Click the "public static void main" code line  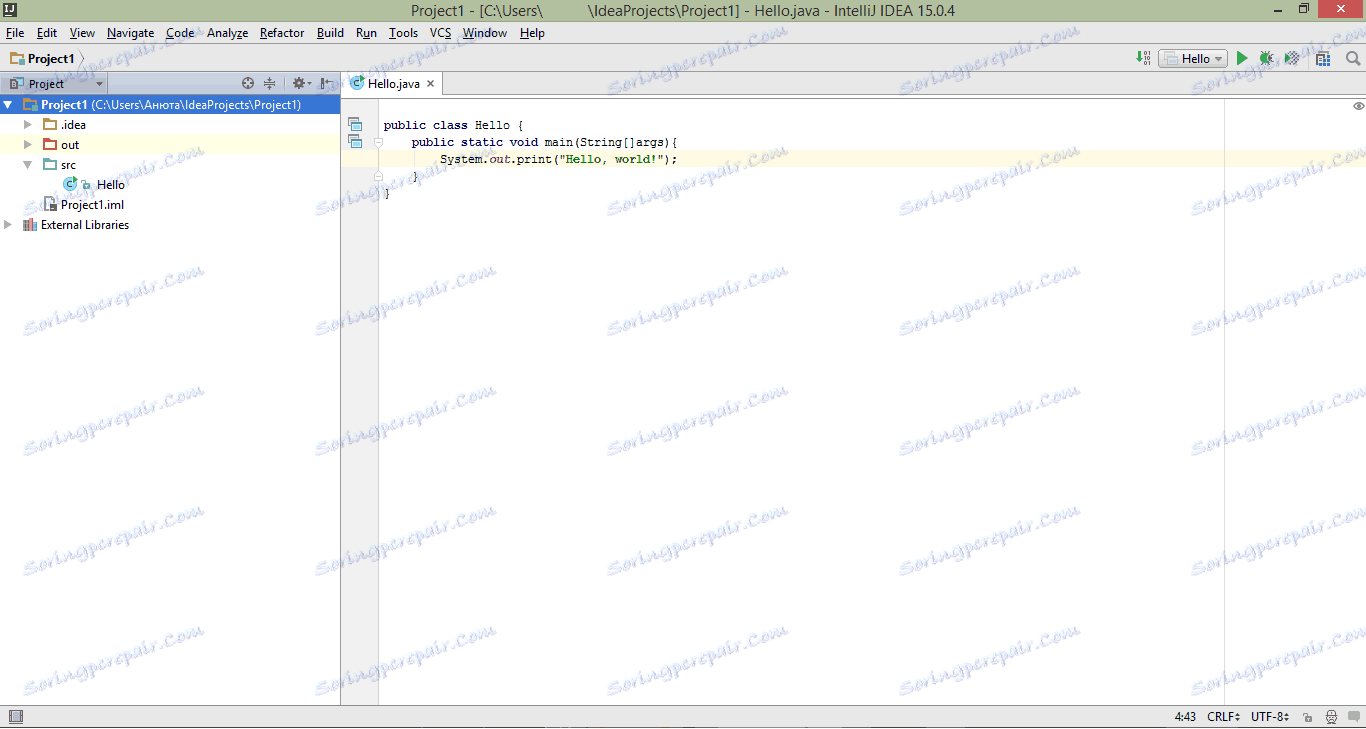tap(545, 142)
